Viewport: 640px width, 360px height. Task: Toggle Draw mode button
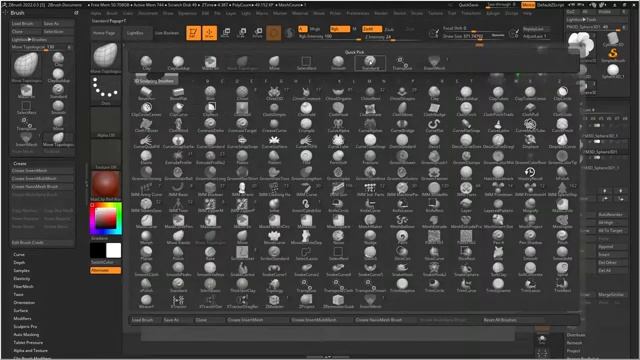pyautogui.click(x=209, y=33)
